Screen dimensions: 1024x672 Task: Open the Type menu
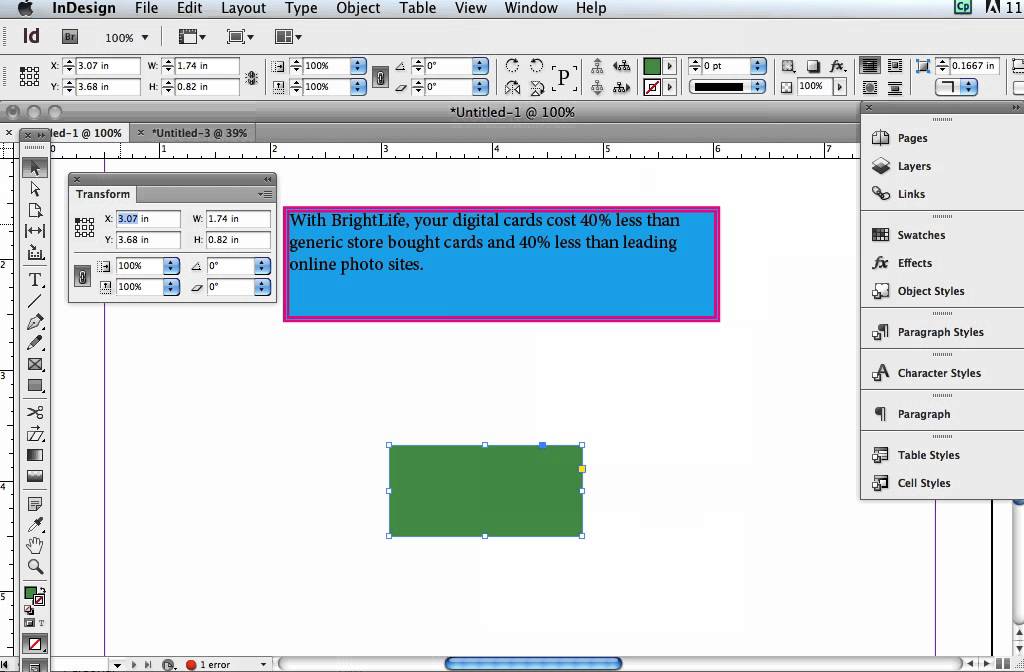[301, 8]
